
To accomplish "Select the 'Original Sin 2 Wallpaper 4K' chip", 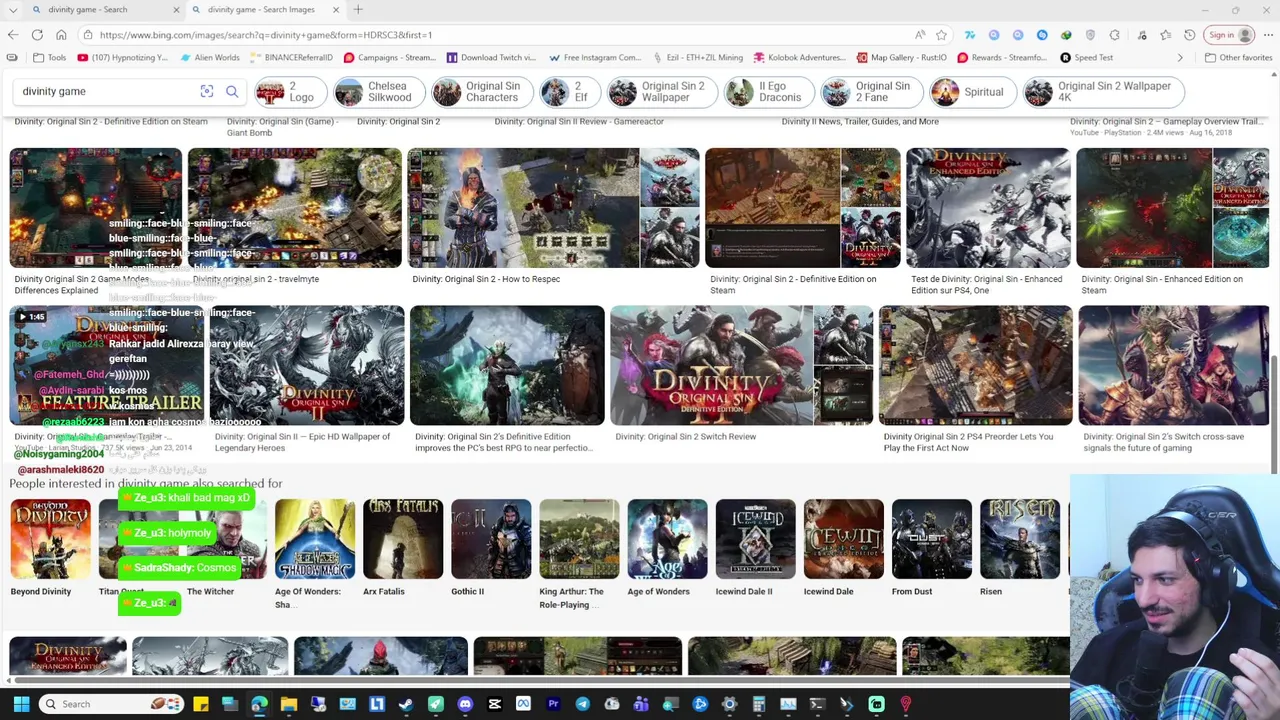I will click(1104, 92).
